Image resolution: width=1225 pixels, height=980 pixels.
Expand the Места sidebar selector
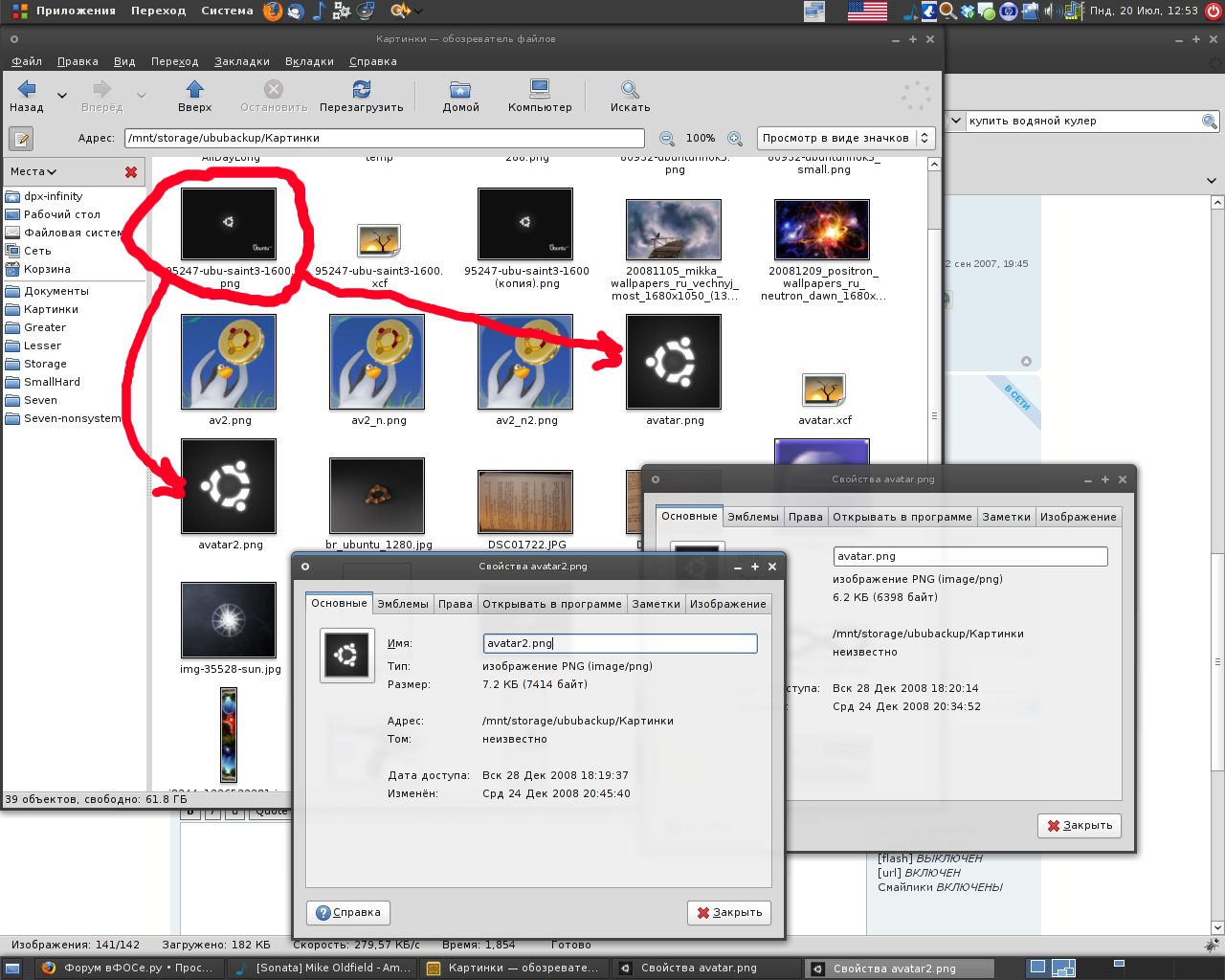(x=33, y=172)
